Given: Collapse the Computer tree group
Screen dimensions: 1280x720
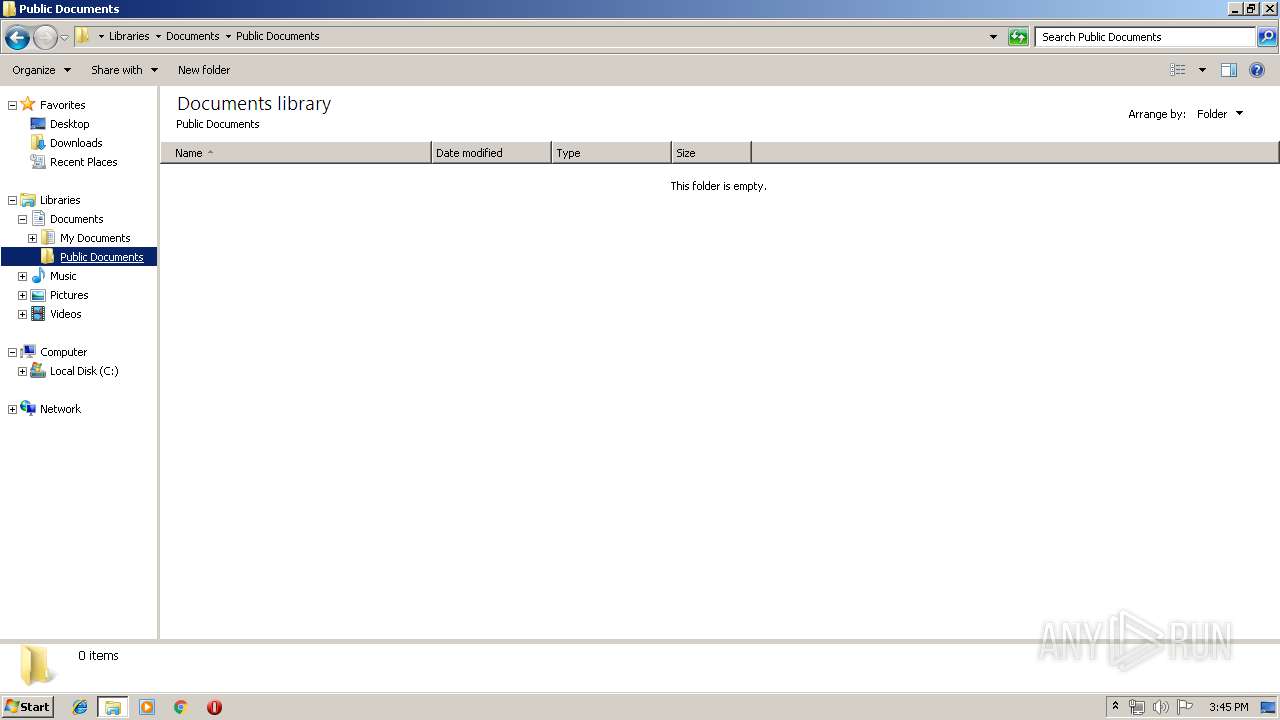Looking at the screenshot, I should coord(12,352).
